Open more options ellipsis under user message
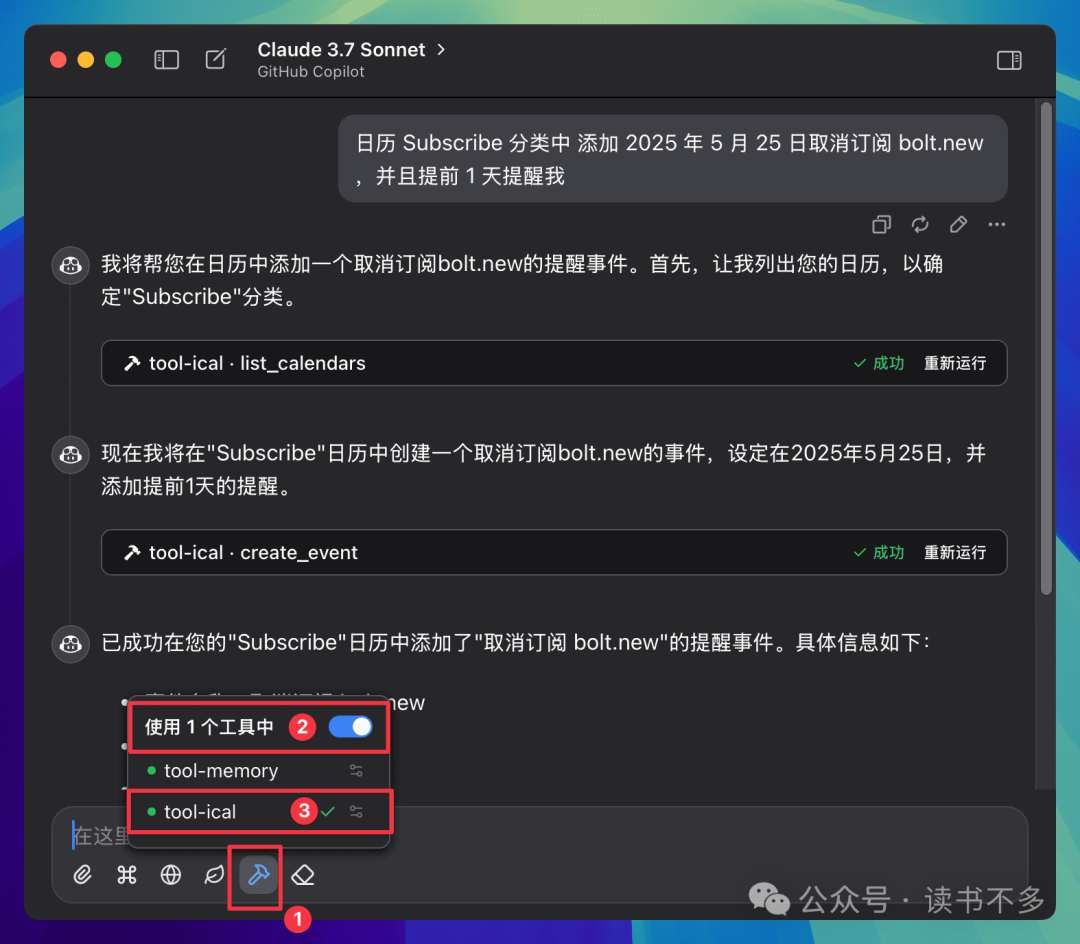 [997, 224]
